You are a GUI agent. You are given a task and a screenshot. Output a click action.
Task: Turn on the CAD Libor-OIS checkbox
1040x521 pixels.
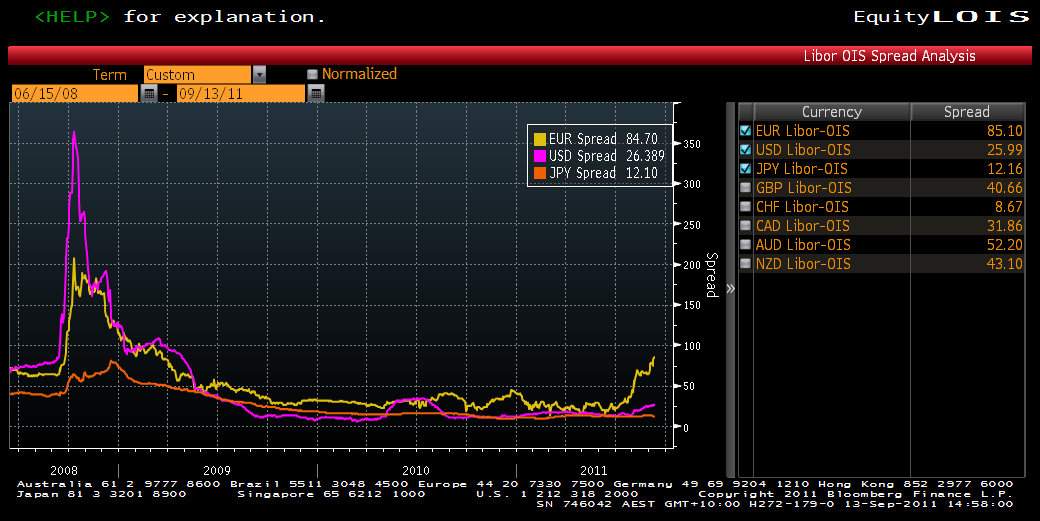tap(745, 226)
